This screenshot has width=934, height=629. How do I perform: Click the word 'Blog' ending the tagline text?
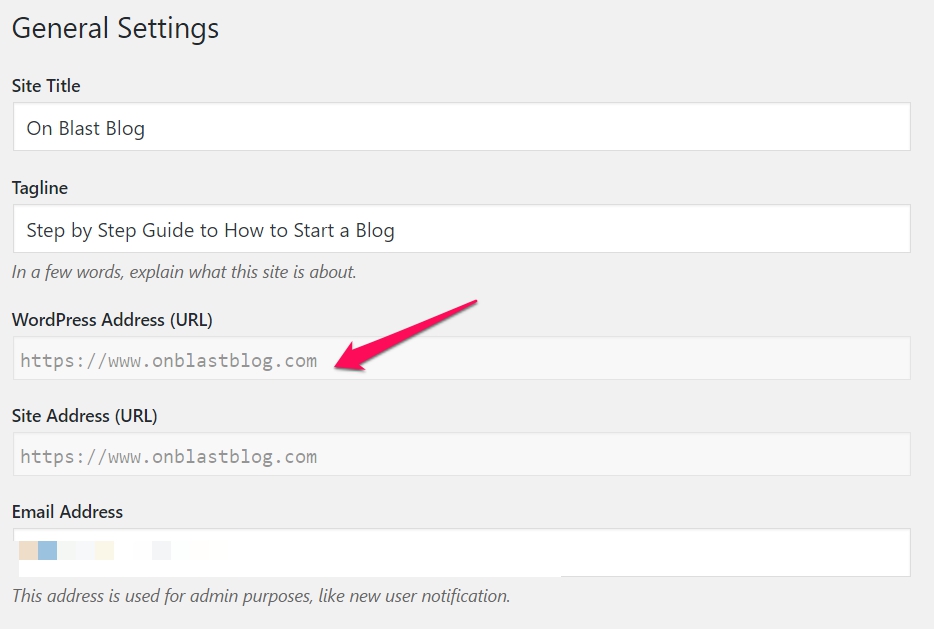tap(375, 231)
